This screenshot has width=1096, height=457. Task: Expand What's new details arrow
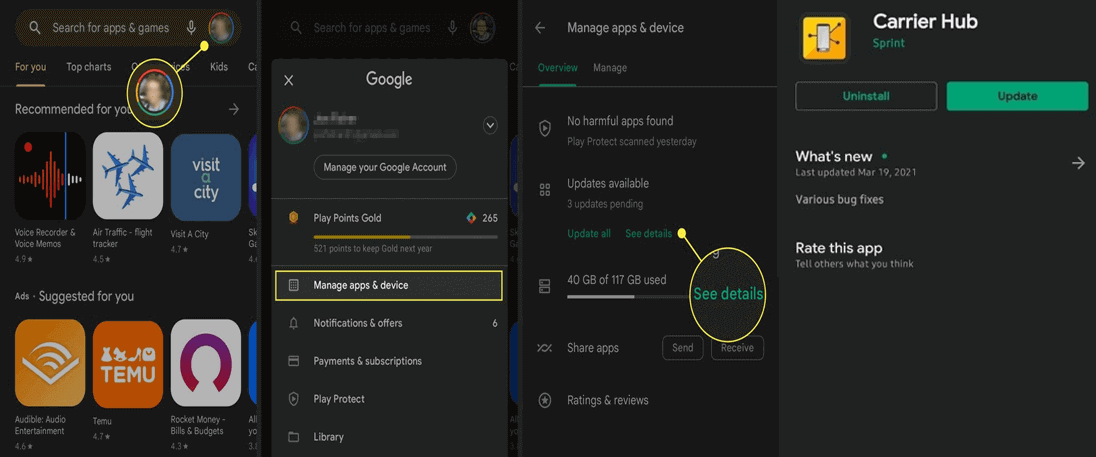(x=1078, y=163)
